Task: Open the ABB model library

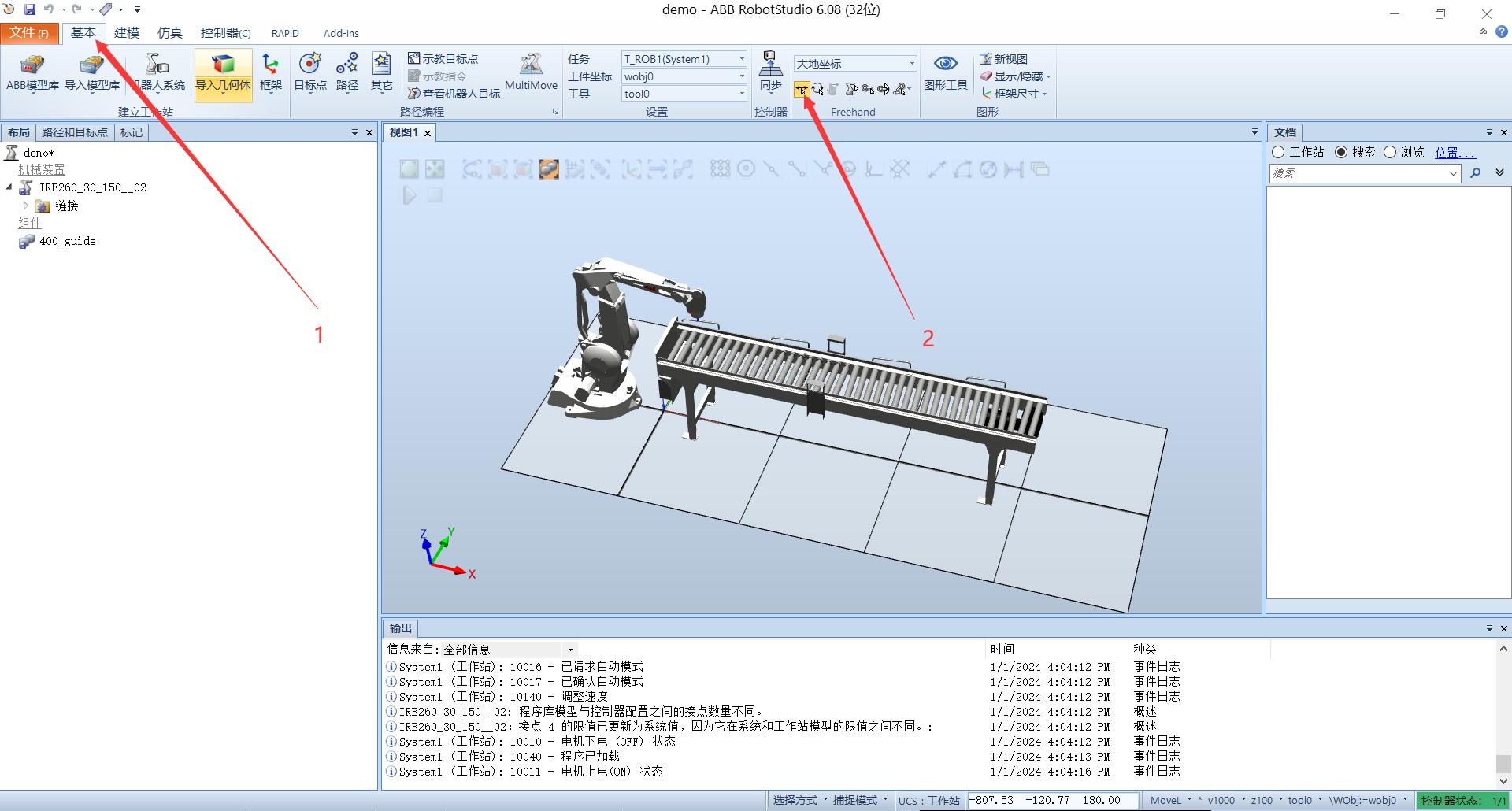Action: coord(32,73)
